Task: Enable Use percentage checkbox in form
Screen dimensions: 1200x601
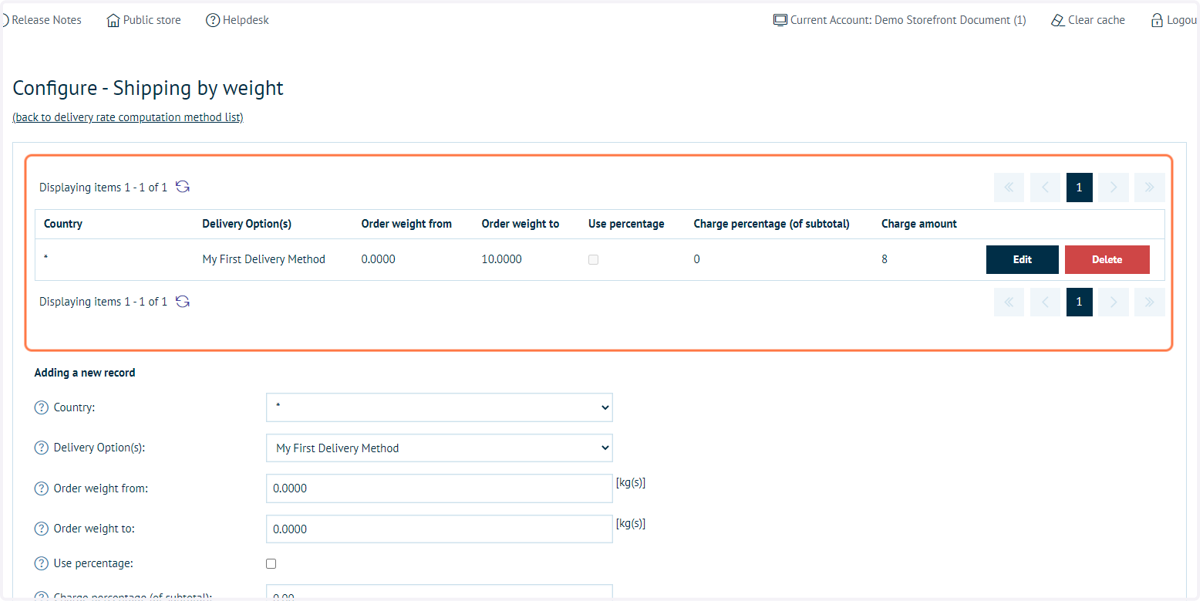Action: tap(271, 564)
